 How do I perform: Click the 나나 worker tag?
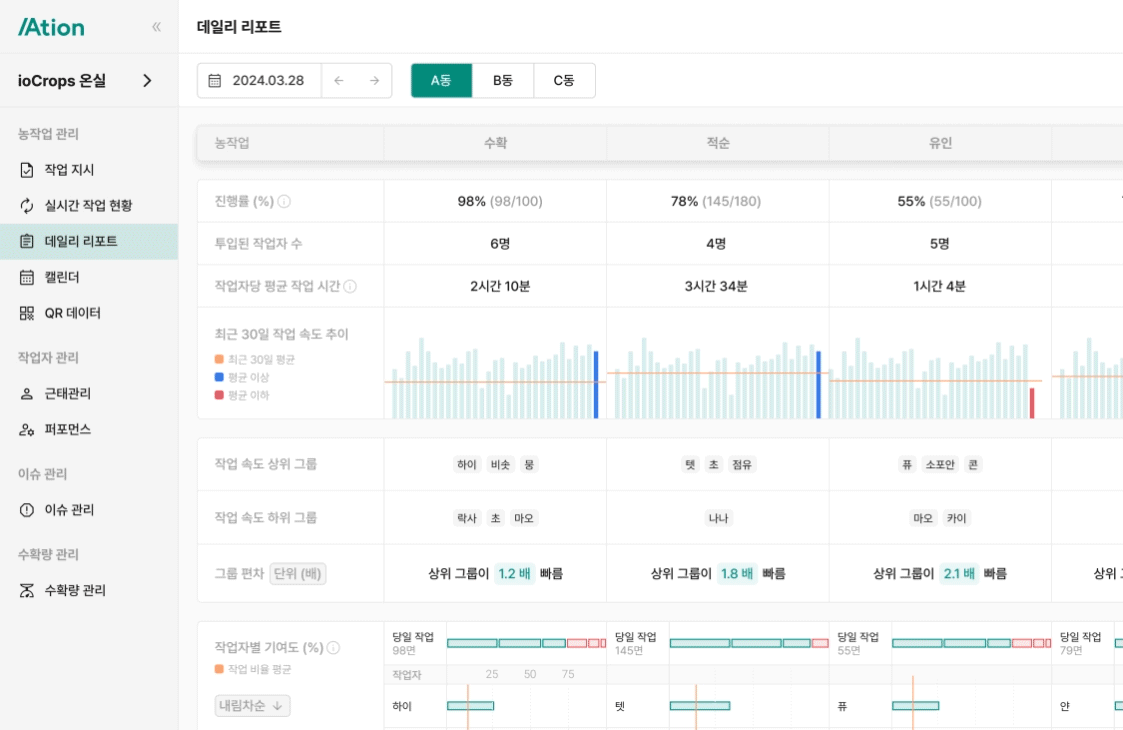(x=718, y=519)
